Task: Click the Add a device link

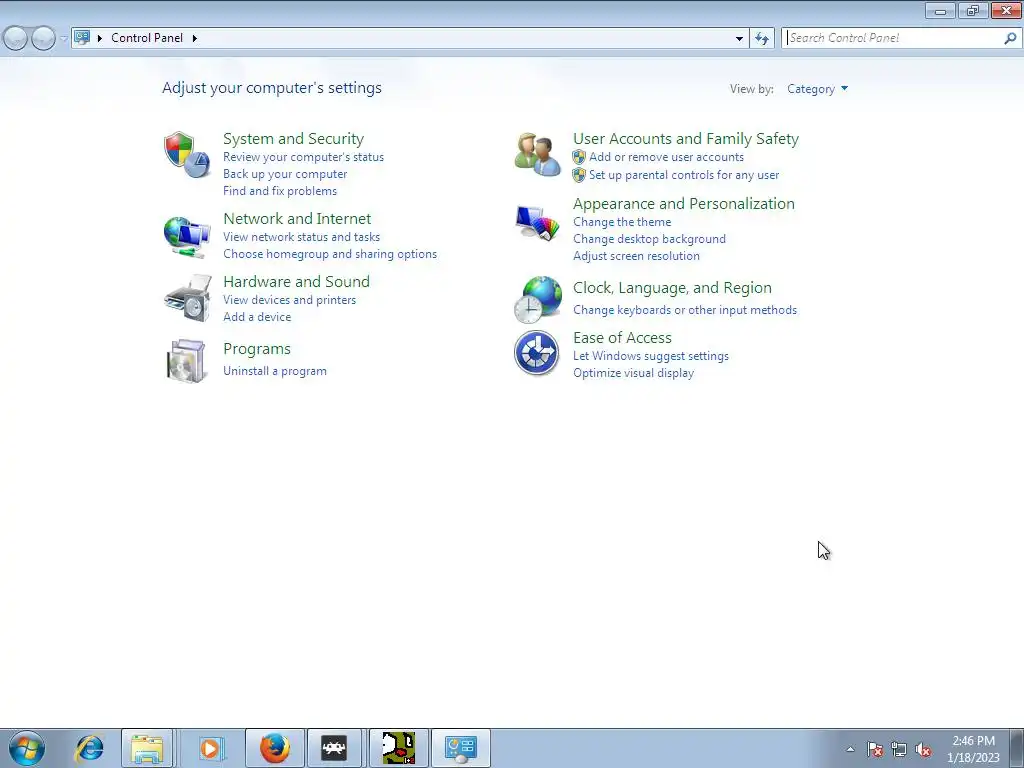Action: tap(257, 317)
